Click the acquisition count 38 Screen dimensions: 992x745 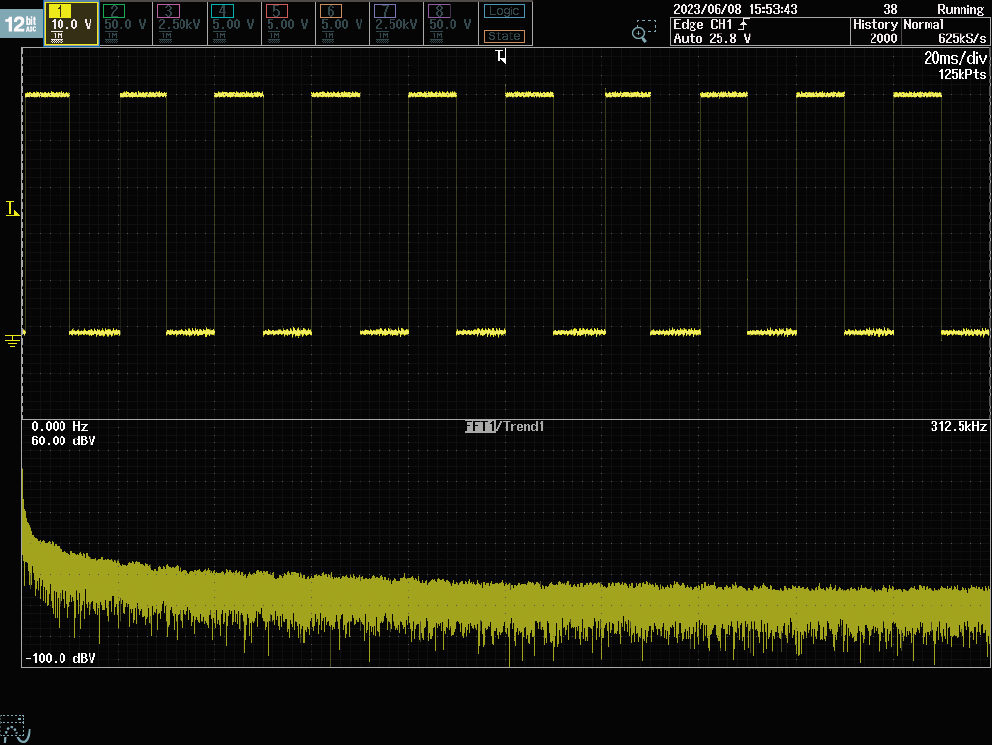pos(890,9)
